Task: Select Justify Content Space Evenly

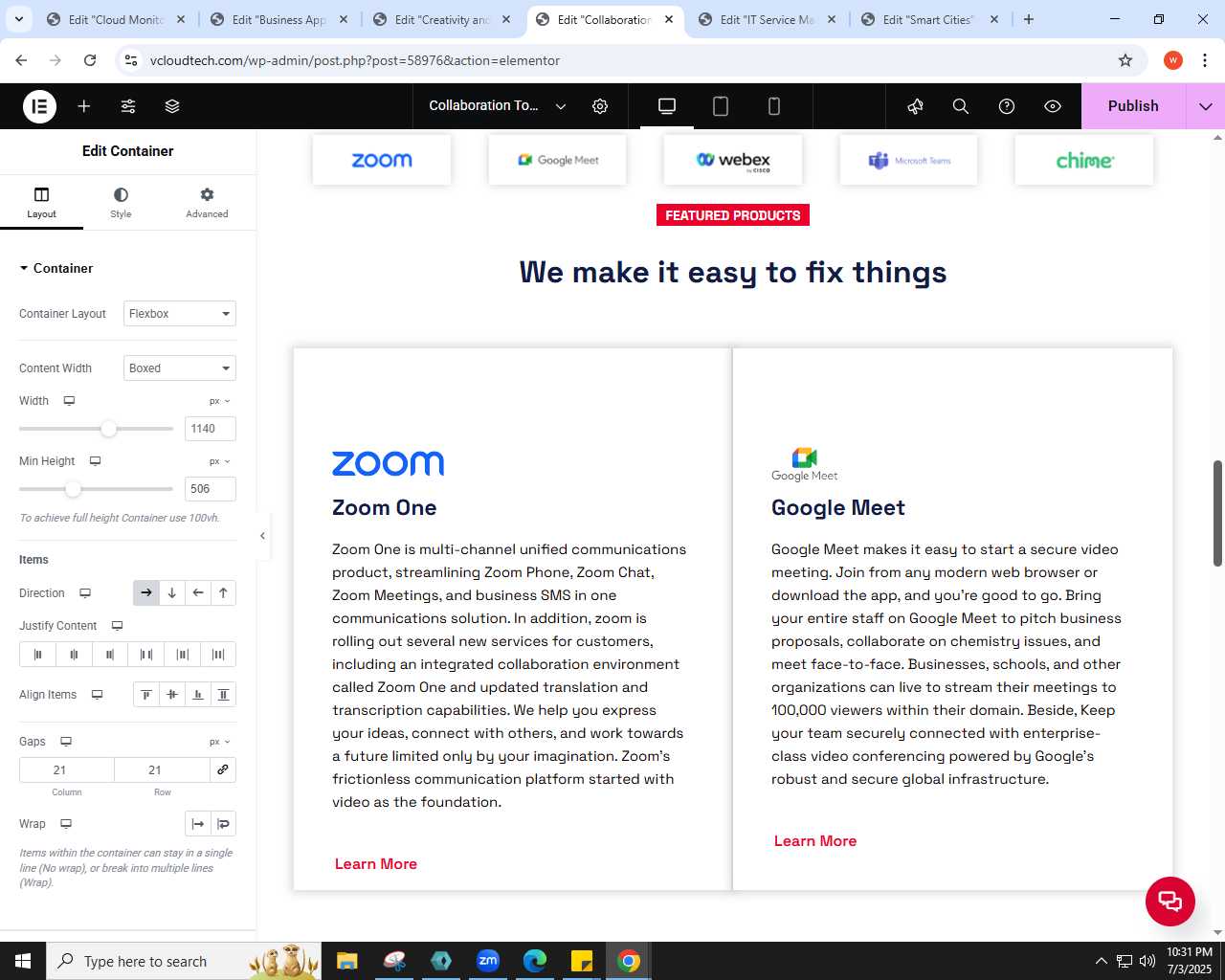Action: tap(218, 655)
